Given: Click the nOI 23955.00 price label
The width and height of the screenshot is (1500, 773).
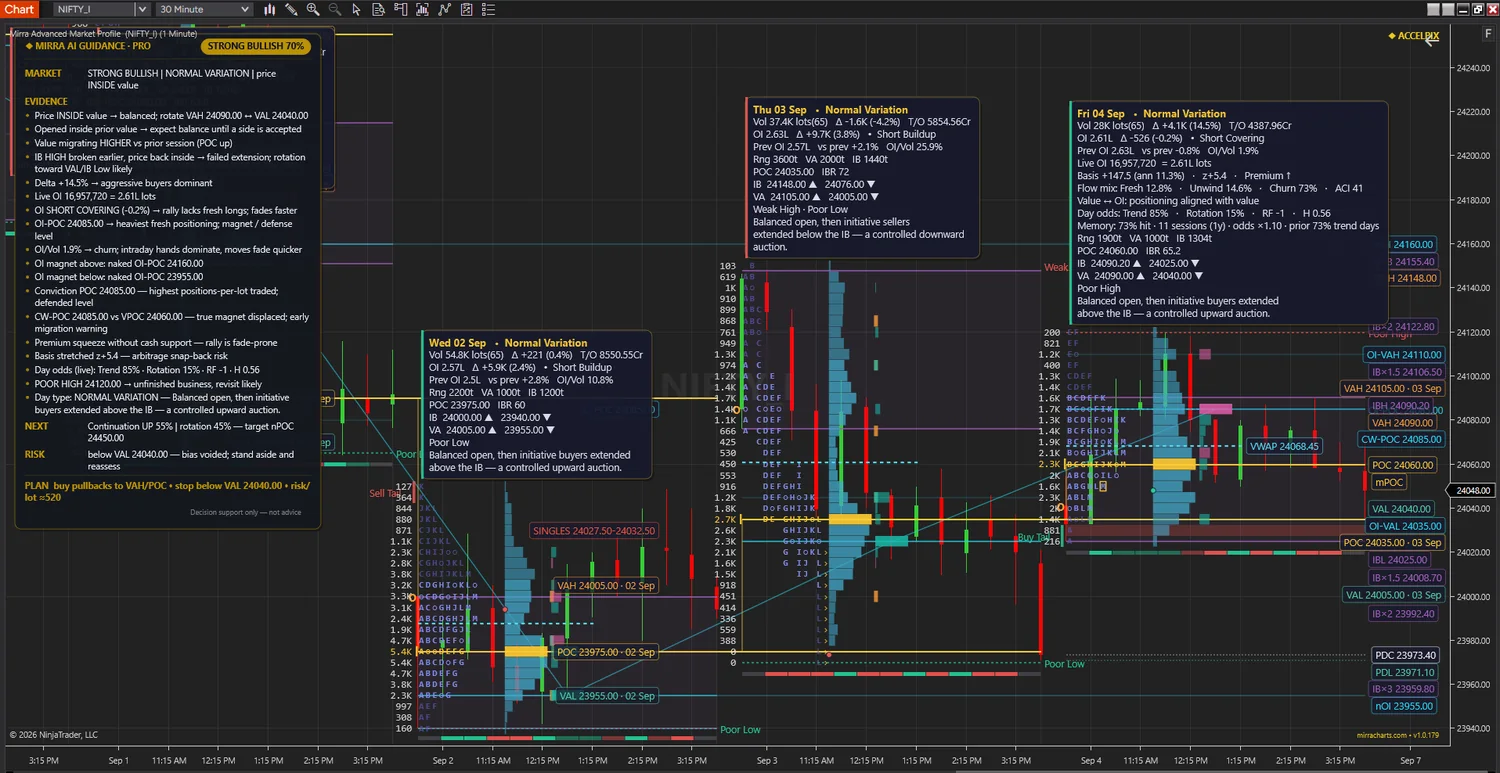Looking at the screenshot, I should [1405, 706].
